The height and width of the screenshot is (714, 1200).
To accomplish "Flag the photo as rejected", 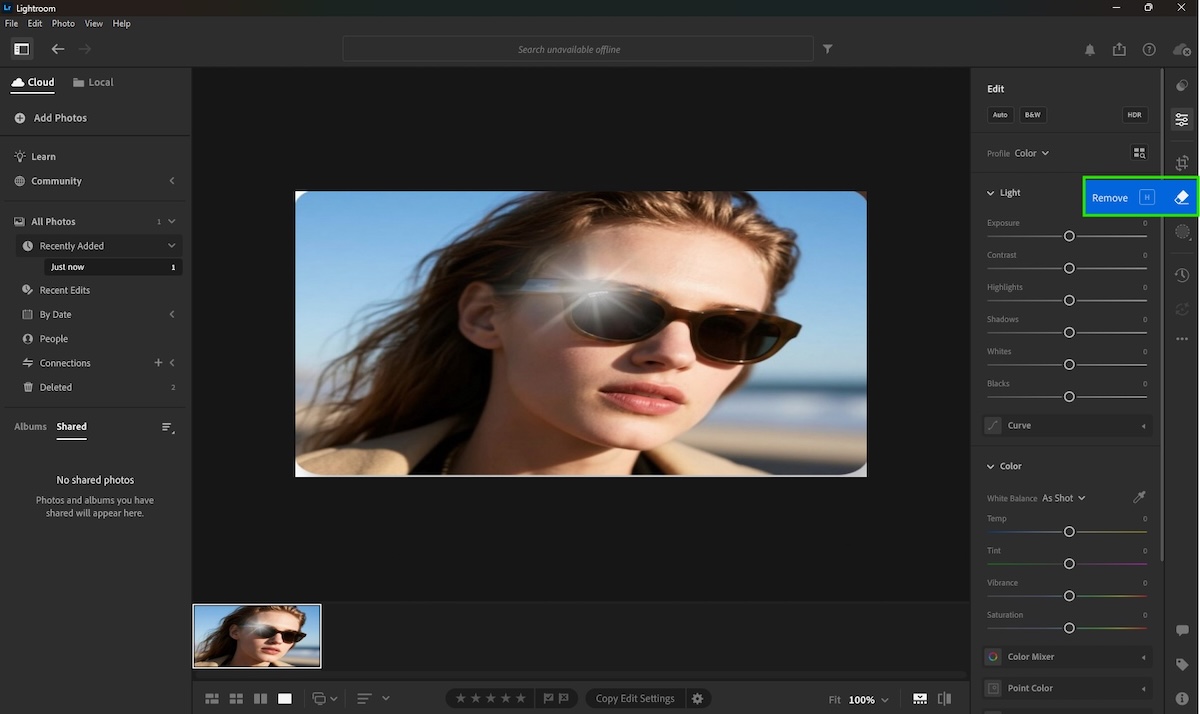I will point(563,698).
